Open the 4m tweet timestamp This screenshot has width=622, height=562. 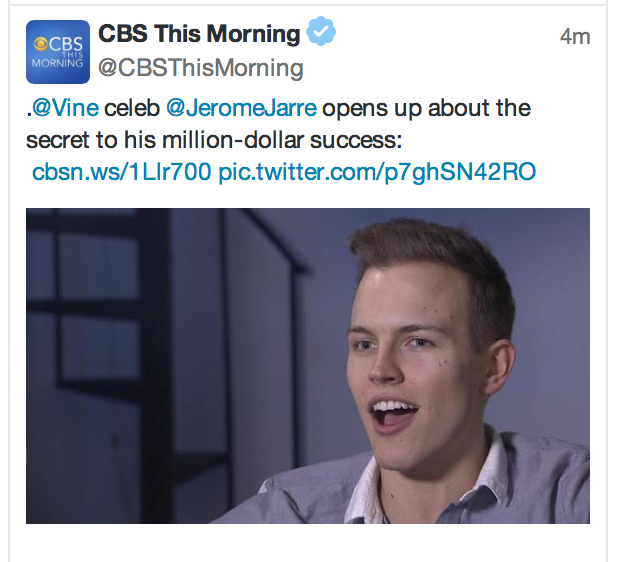(574, 36)
